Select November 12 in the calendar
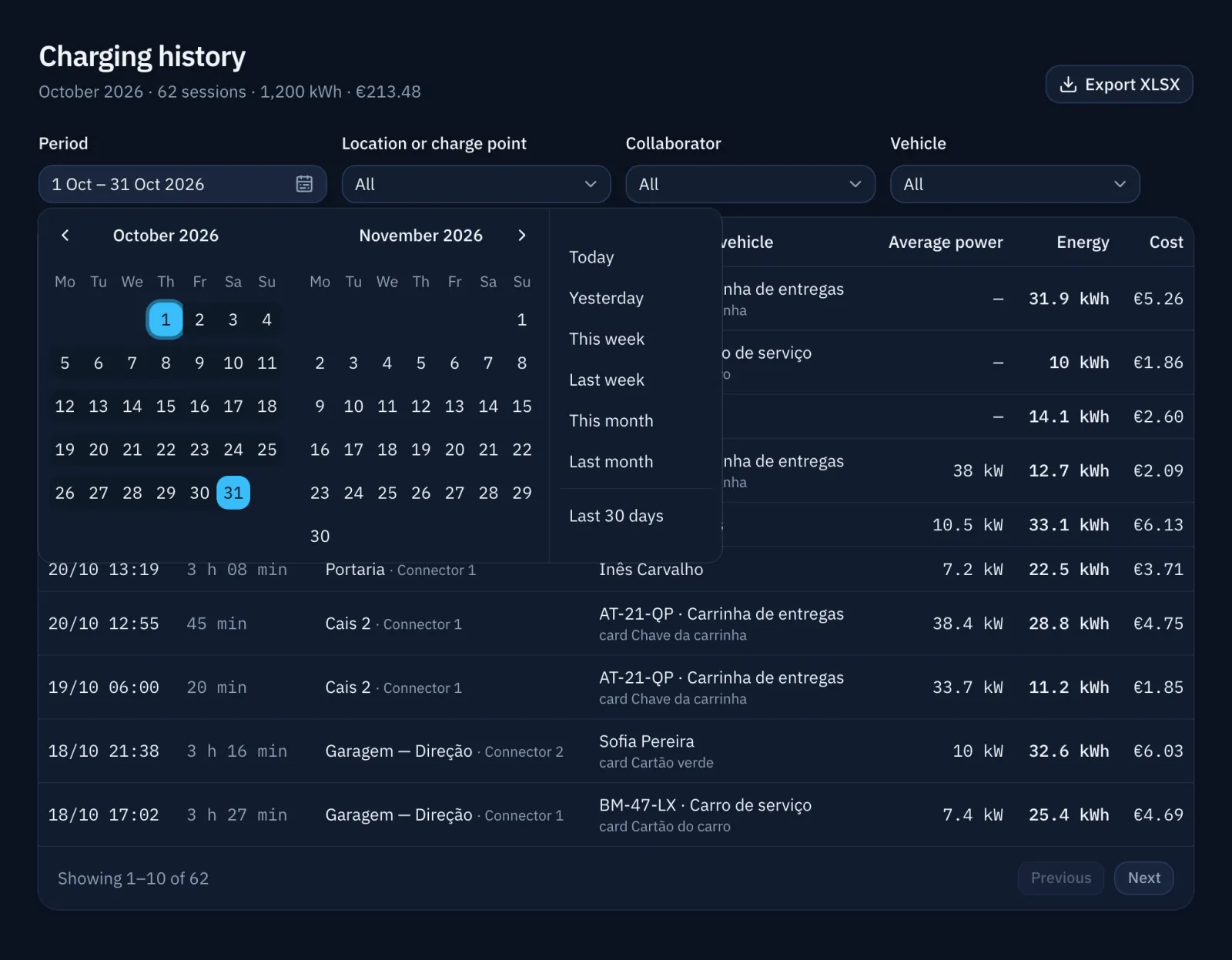 point(421,406)
